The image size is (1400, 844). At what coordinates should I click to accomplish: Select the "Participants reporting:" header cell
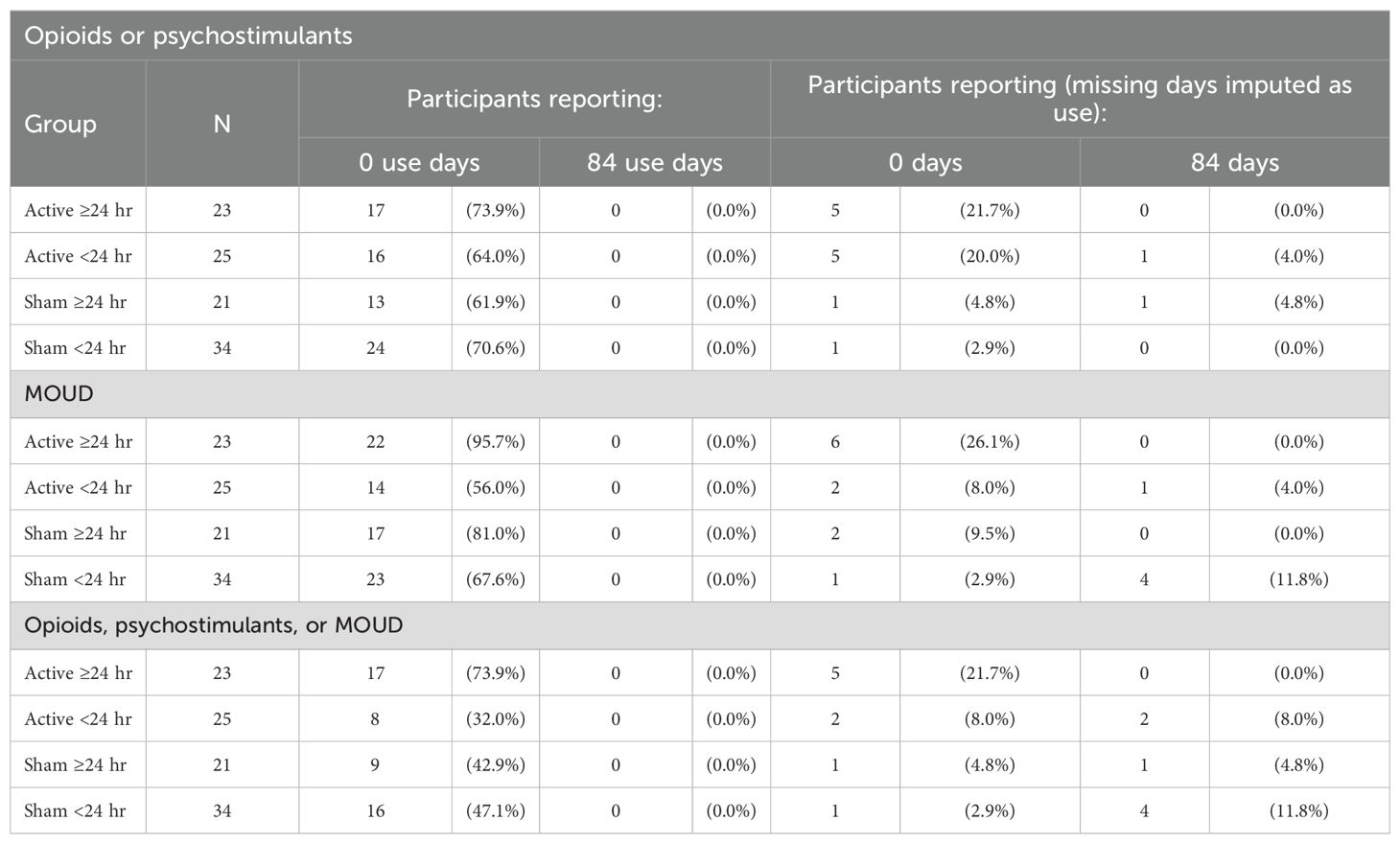tap(534, 99)
